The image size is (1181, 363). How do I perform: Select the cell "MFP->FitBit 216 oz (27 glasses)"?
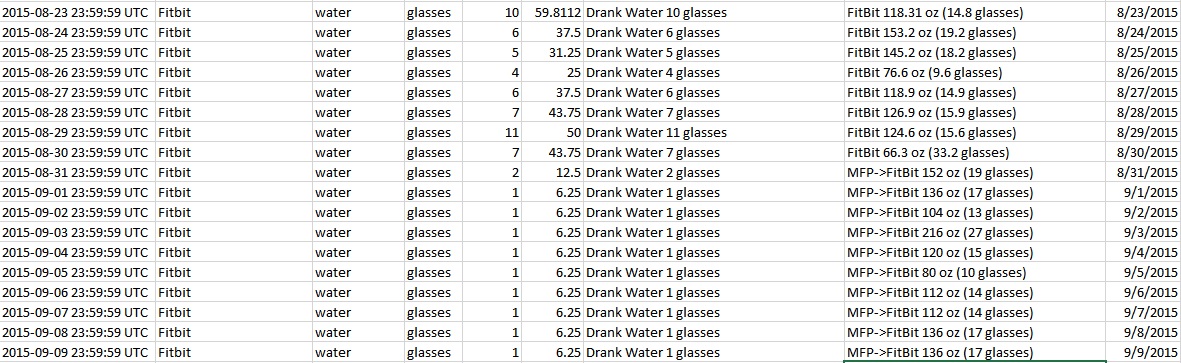pos(975,232)
